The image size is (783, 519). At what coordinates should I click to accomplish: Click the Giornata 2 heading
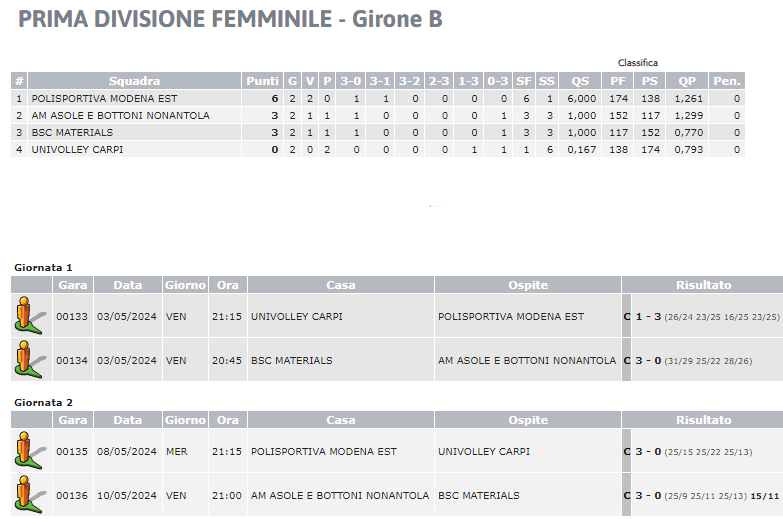(43, 403)
